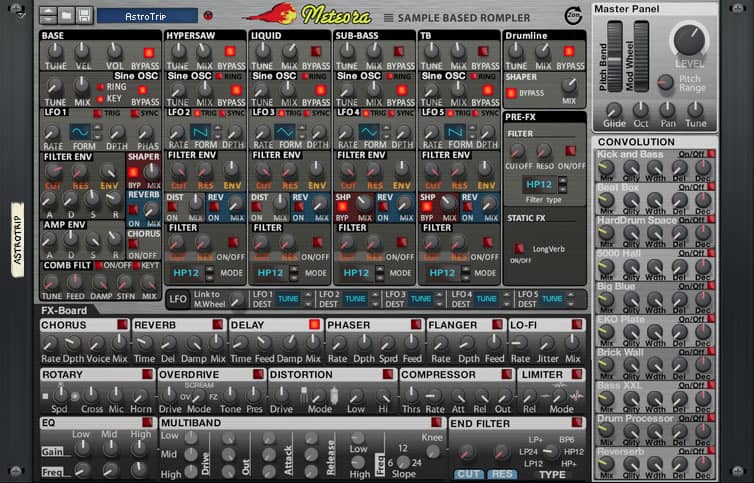Click the Distortion transistor mode icon

pos(304,395)
